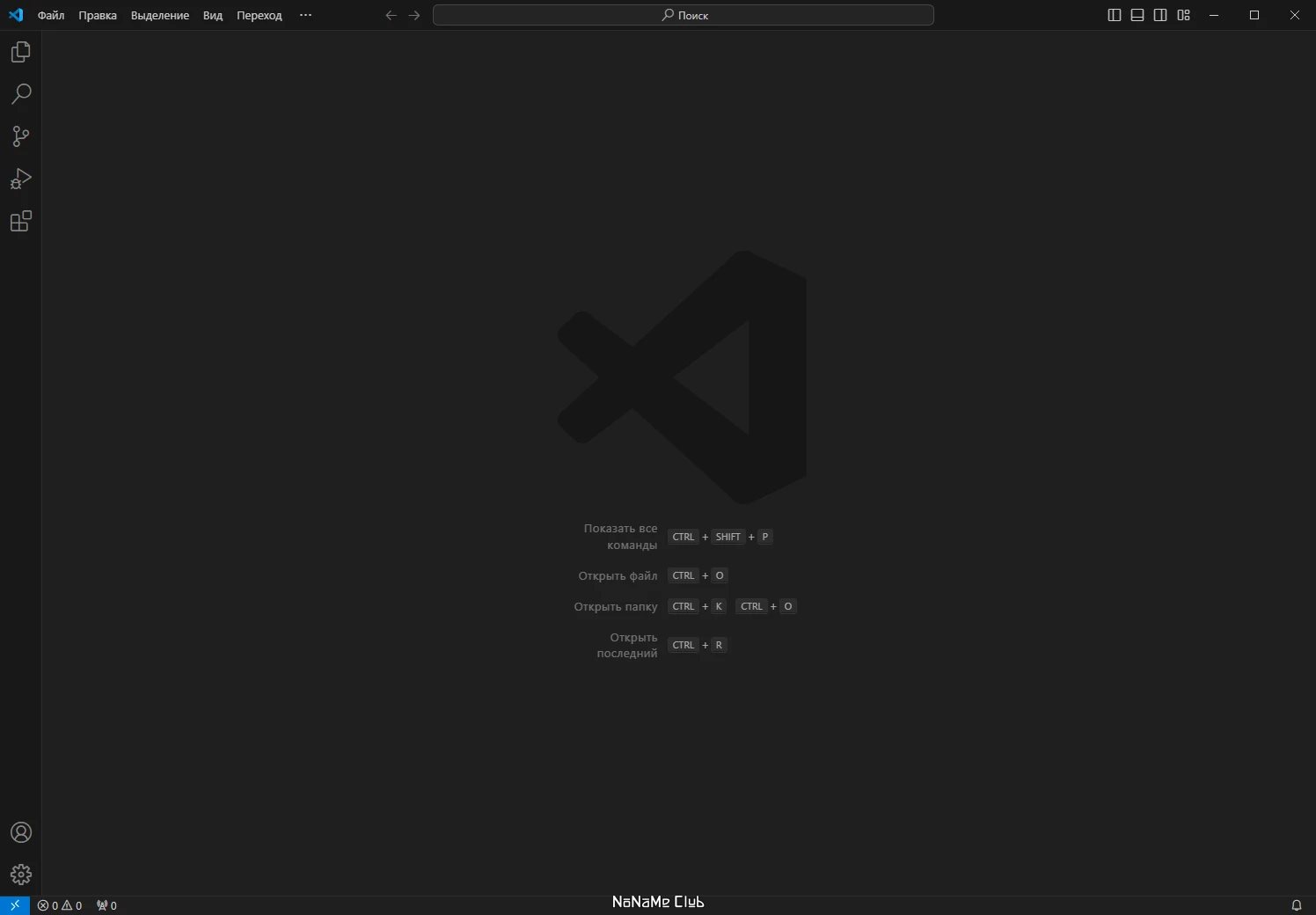1316x915 pixels.
Task: Click the VS Code logo application icon
Action: point(16,15)
